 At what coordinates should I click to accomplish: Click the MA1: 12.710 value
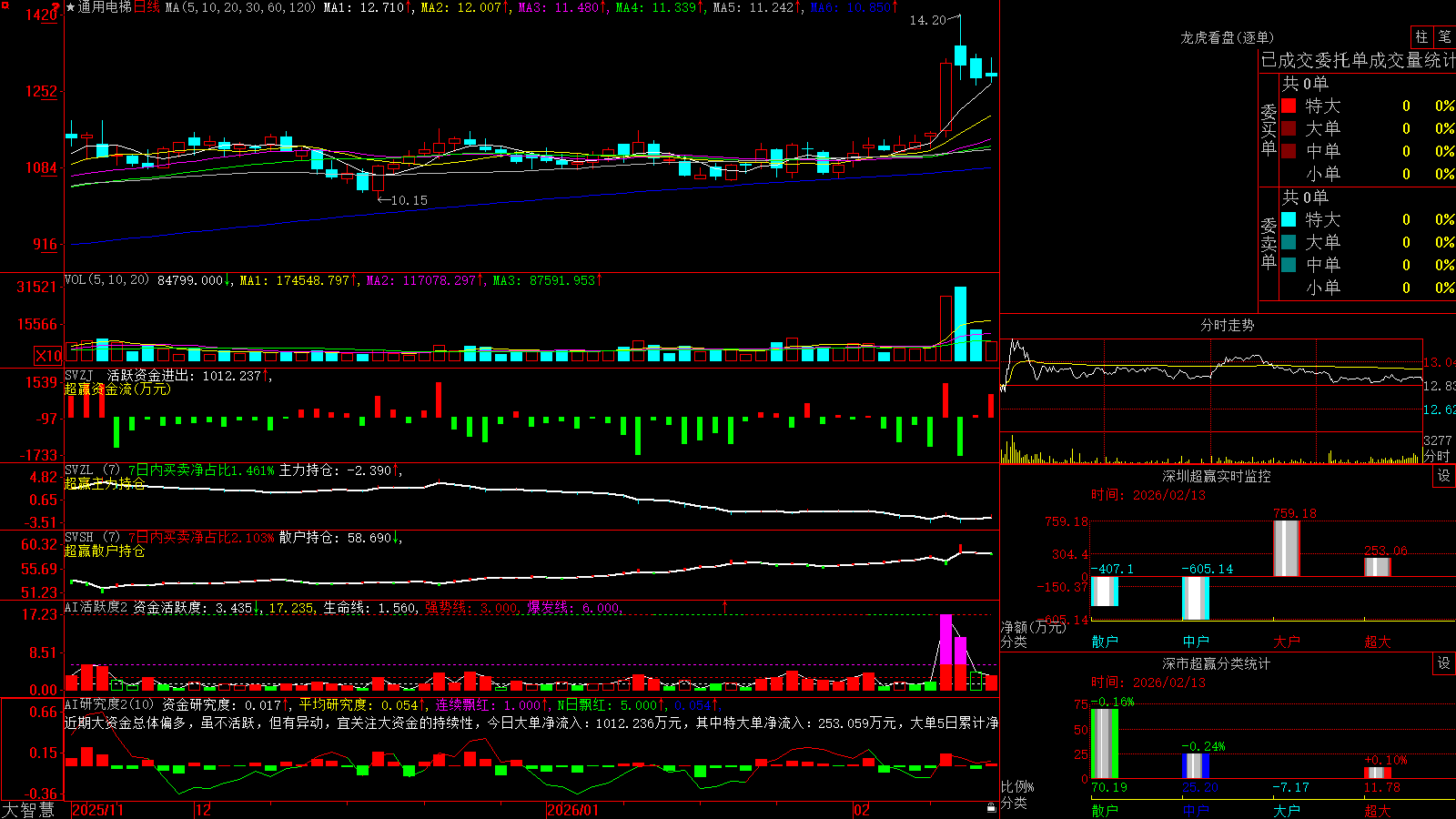pyautogui.click(x=363, y=7)
